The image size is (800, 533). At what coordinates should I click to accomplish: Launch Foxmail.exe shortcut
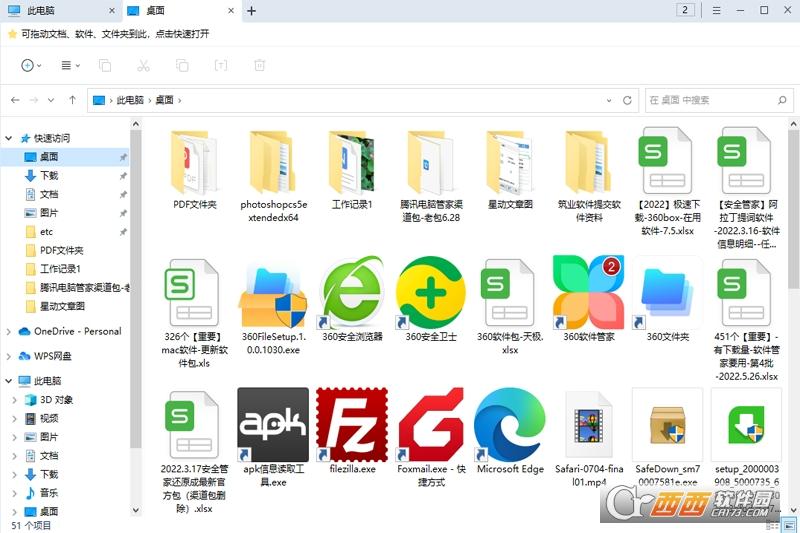[x=431, y=424]
